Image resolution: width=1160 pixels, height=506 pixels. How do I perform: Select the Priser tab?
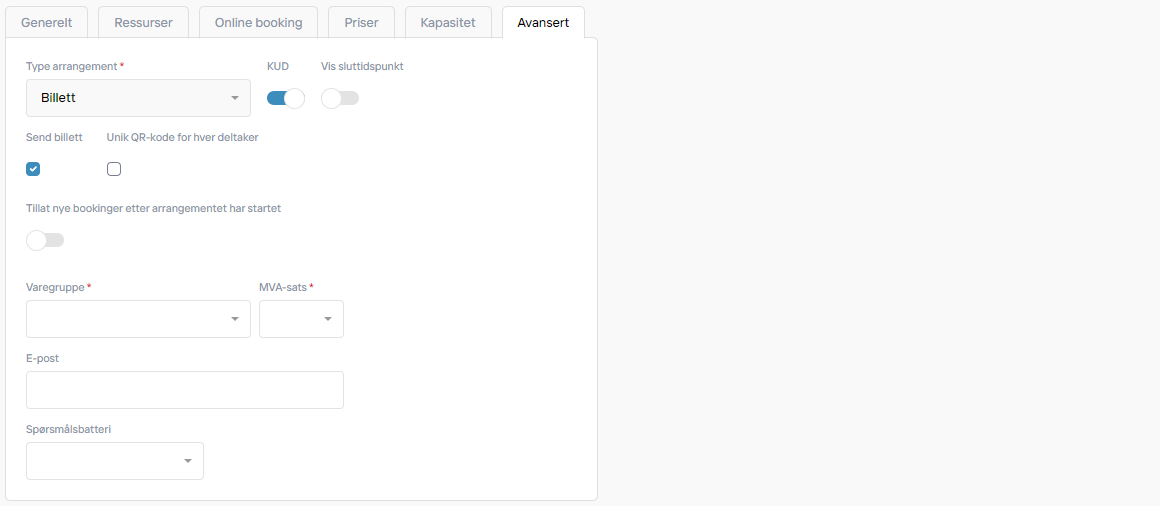click(361, 22)
